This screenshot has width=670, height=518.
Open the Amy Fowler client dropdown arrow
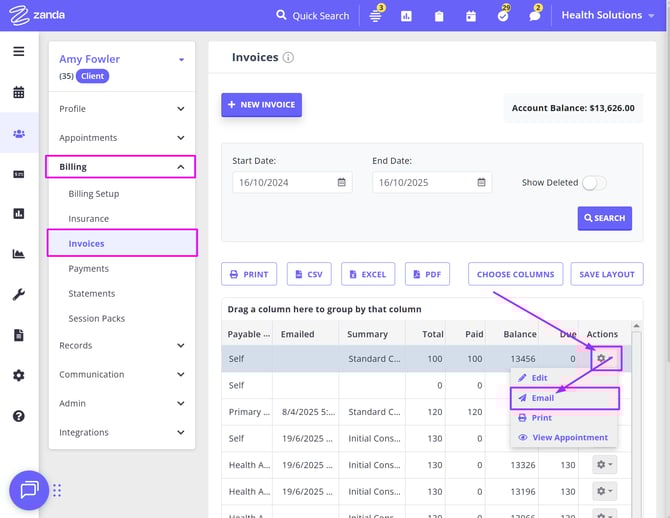point(181,60)
